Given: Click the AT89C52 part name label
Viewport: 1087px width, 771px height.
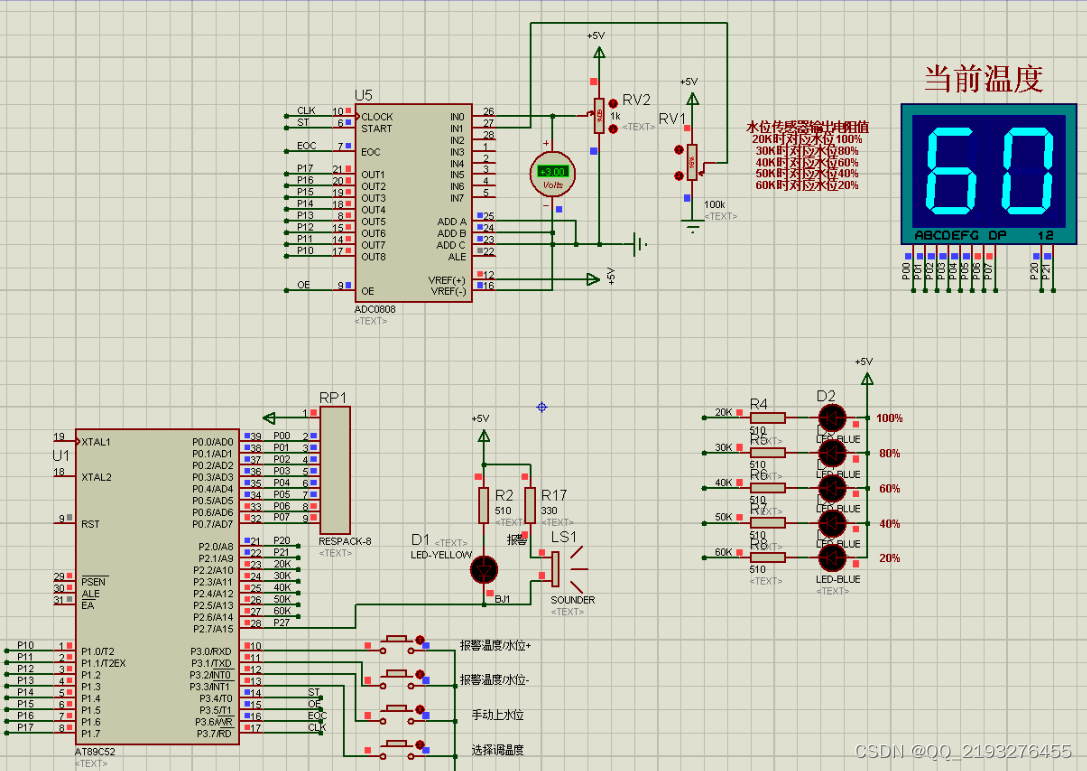Looking at the screenshot, I should (x=95, y=752).
